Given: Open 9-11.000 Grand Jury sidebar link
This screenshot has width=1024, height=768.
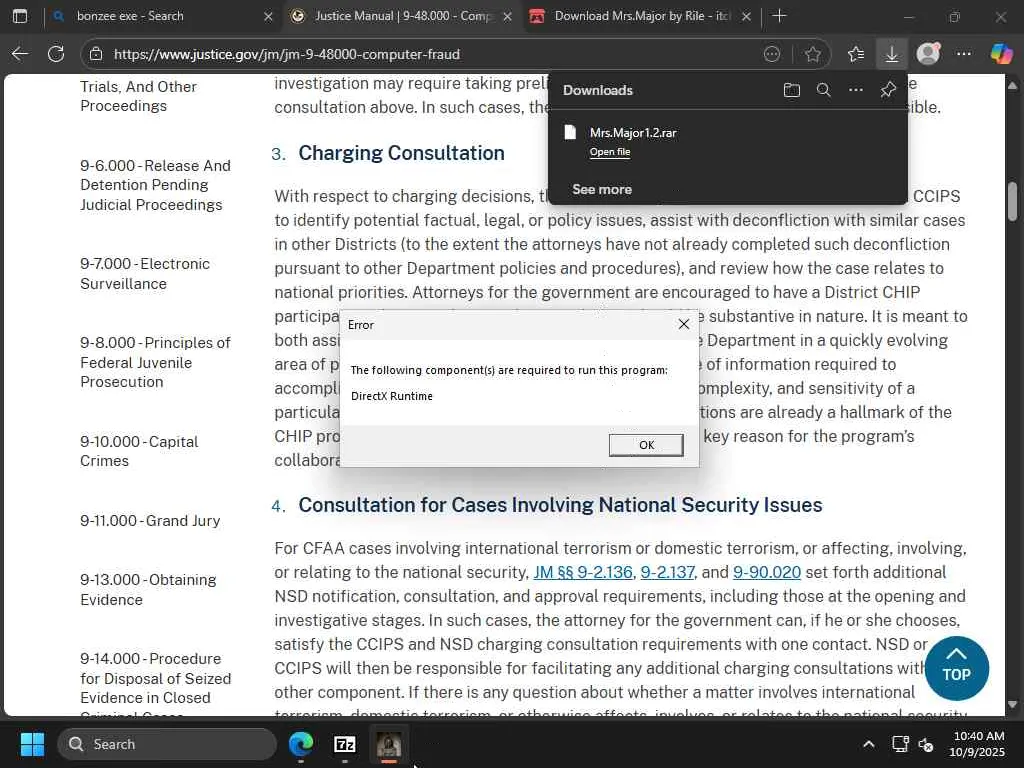Looking at the screenshot, I should tap(150, 520).
